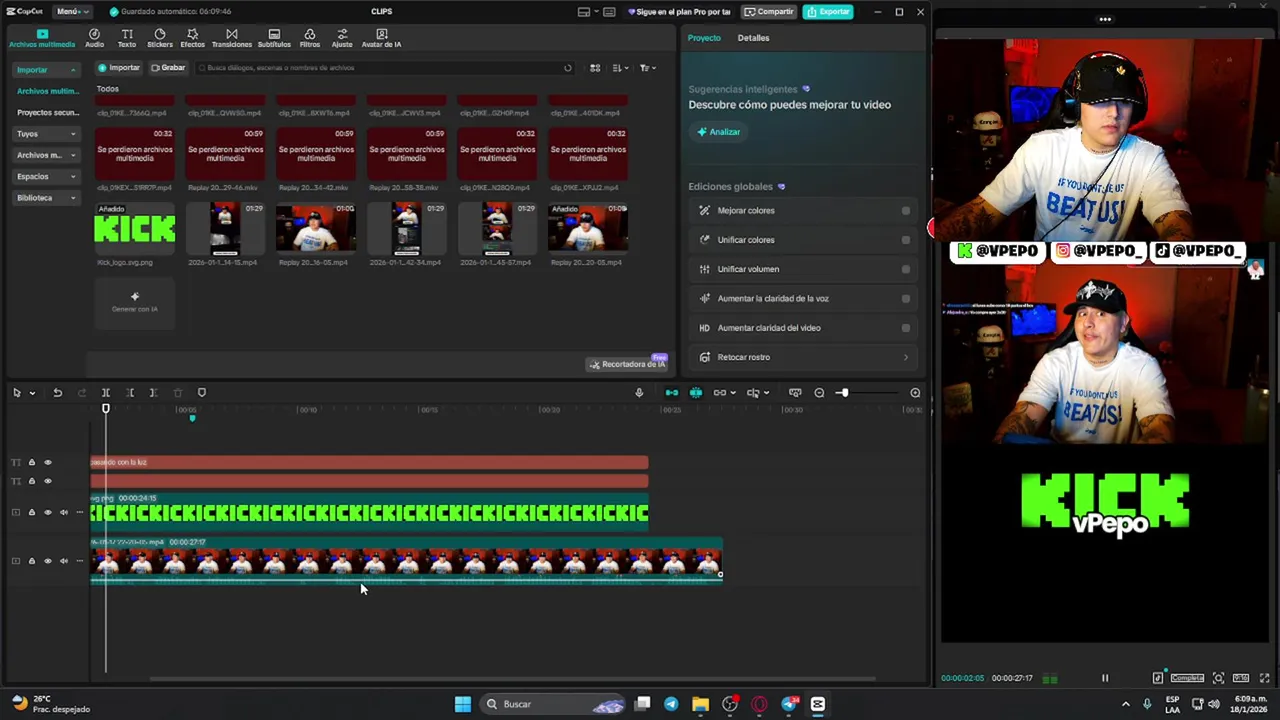This screenshot has height=720, width=1280.
Task: Click the Grabar button
Action: 168,68
